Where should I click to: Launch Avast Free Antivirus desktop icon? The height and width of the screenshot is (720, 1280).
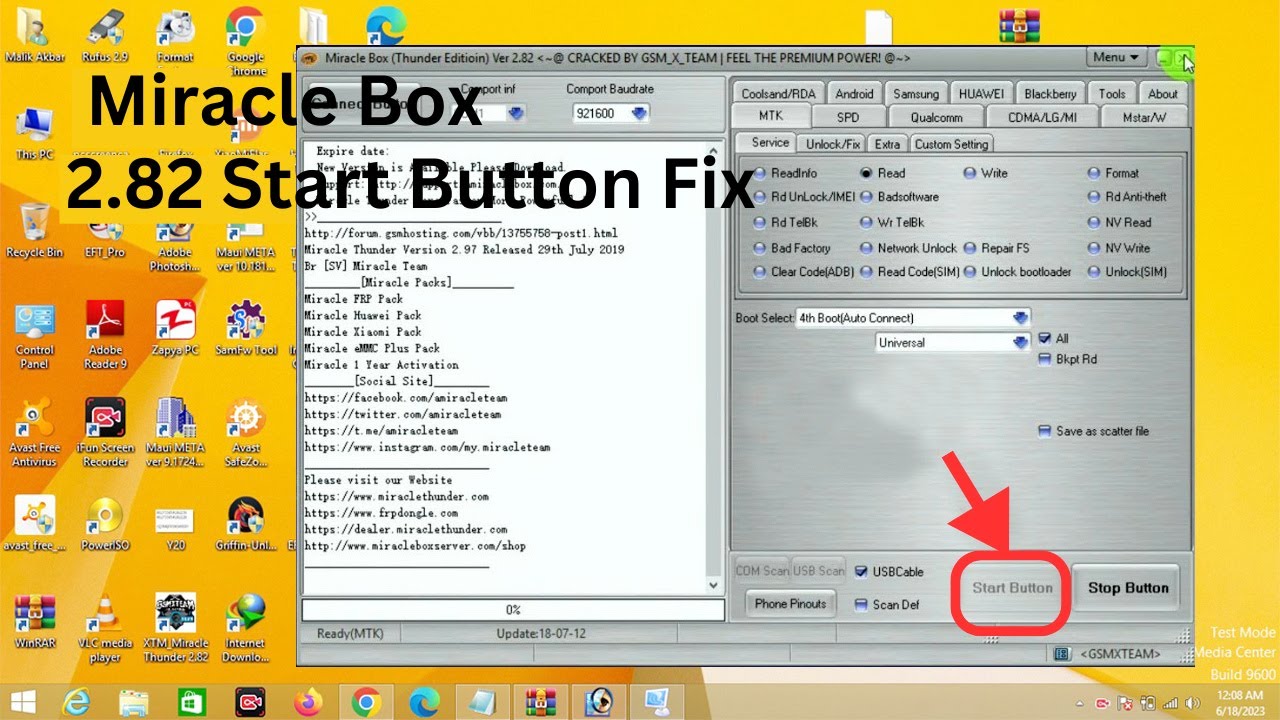tap(35, 433)
